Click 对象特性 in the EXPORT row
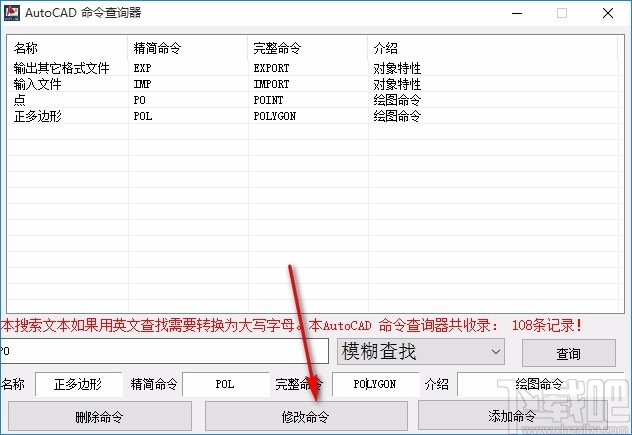Image resolution: width=632 pixels, height=435 pixels. [x=397, y=68]
